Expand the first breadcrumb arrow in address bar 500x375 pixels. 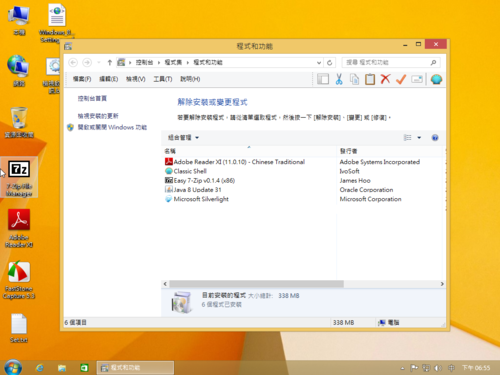(130, 62)
